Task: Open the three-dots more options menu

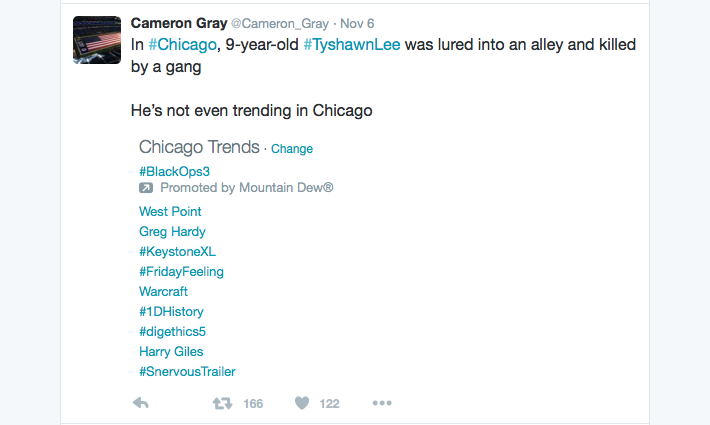Action: (381, 403)
